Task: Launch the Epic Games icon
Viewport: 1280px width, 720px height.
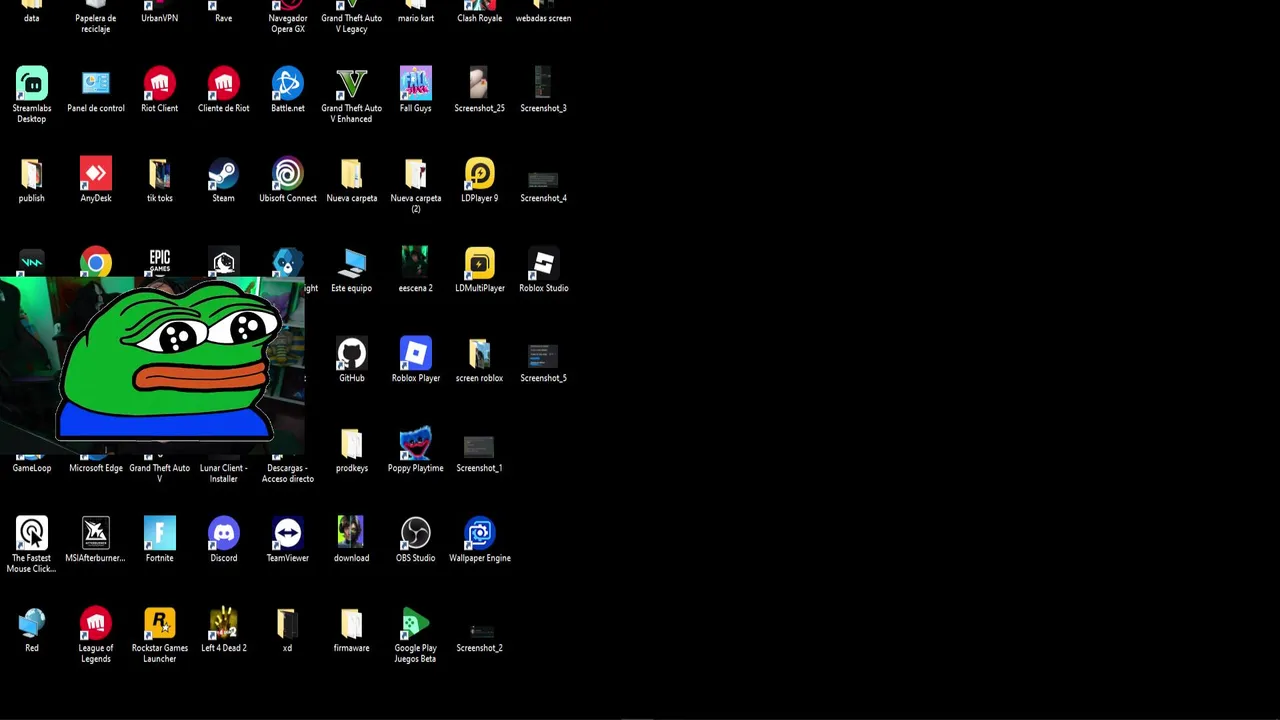Action: point(159,262)
